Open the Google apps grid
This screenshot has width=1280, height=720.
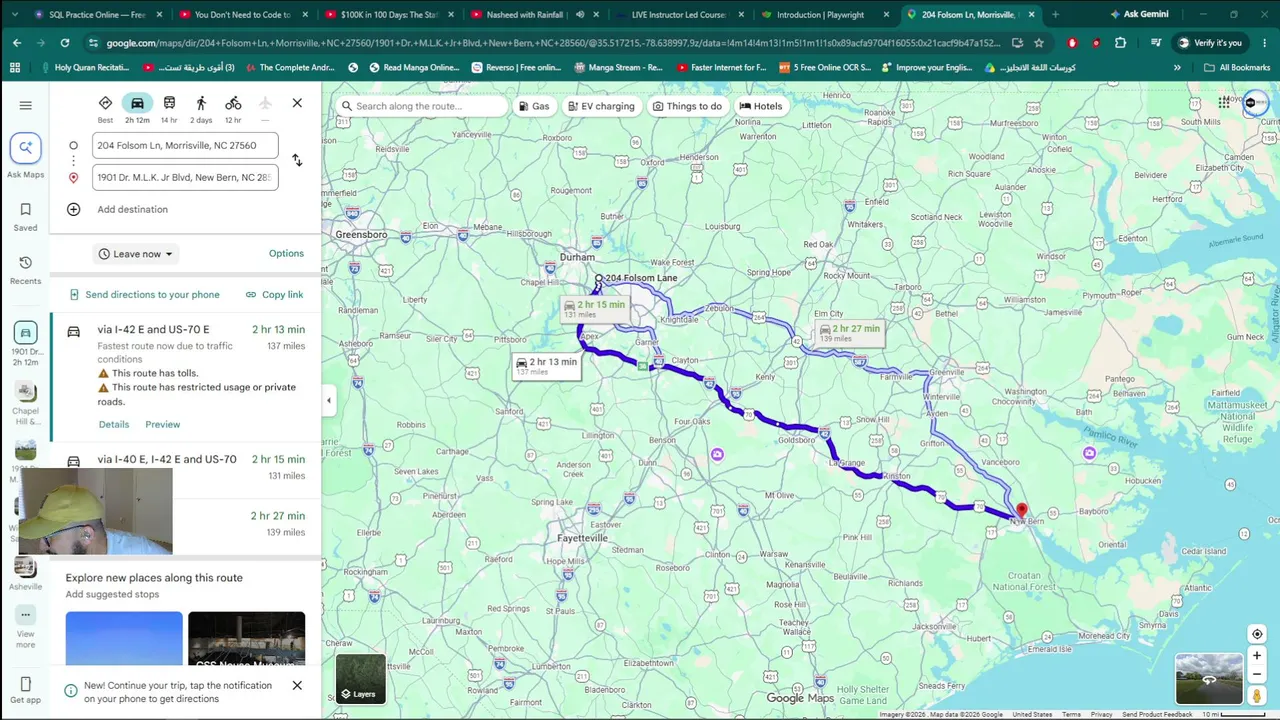1224,102
